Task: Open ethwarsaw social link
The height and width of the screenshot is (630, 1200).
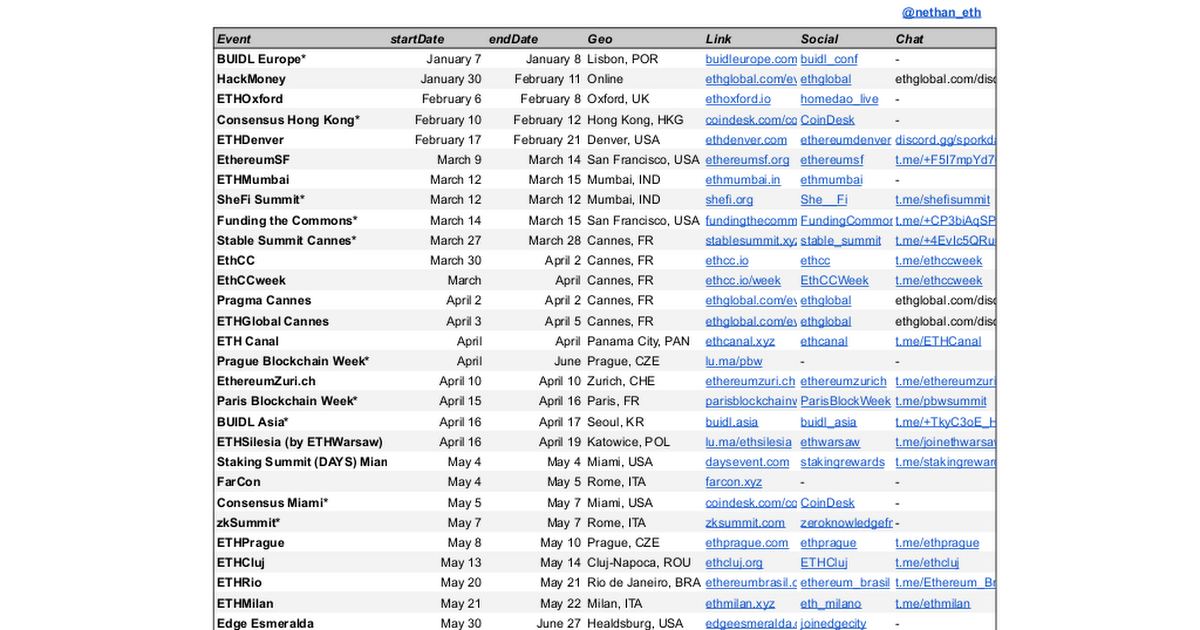Action: pos(830,442)
